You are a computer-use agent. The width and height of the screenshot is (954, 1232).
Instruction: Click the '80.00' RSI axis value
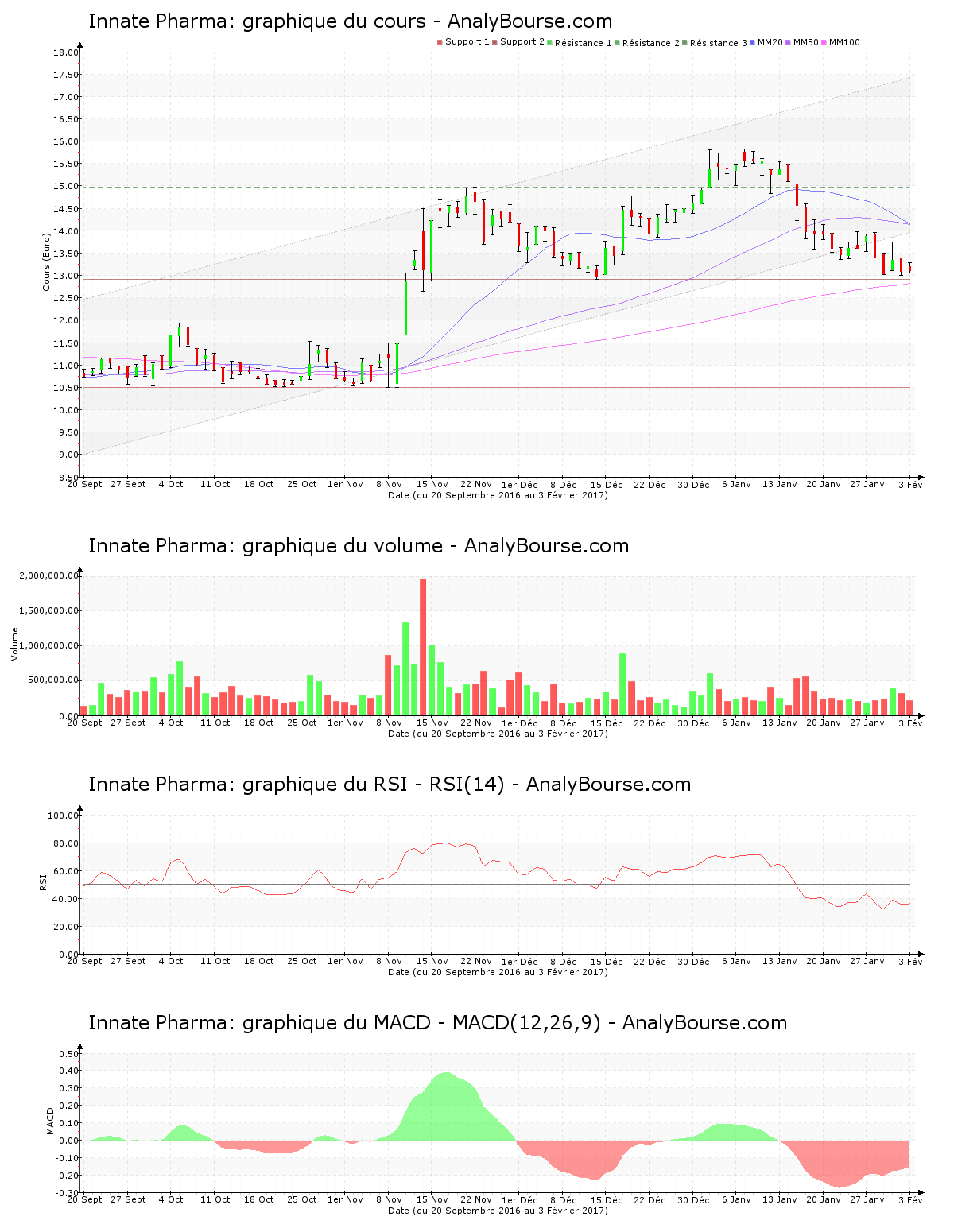(65, 843)
